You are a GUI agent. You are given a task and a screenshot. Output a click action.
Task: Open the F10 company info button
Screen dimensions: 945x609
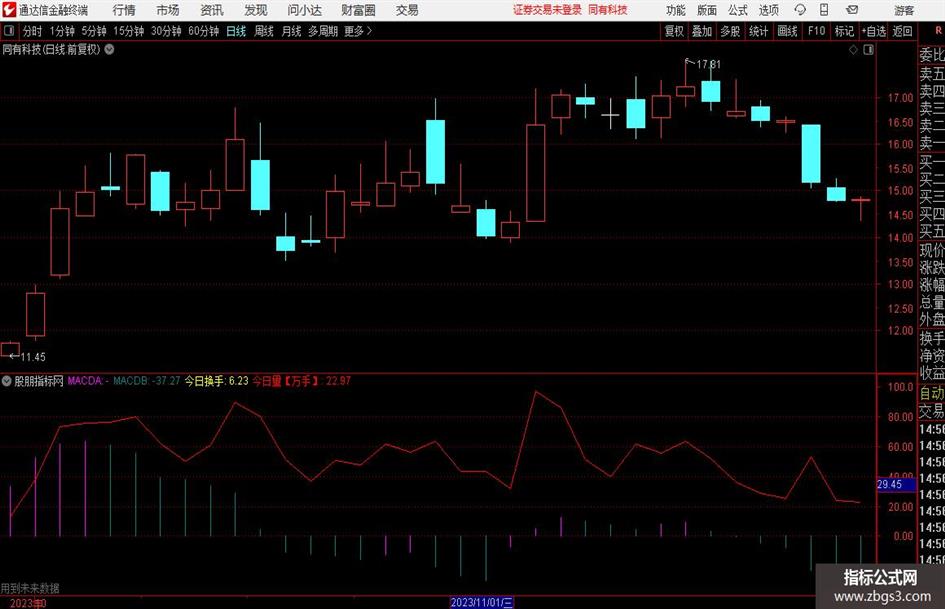click(817, 31)
